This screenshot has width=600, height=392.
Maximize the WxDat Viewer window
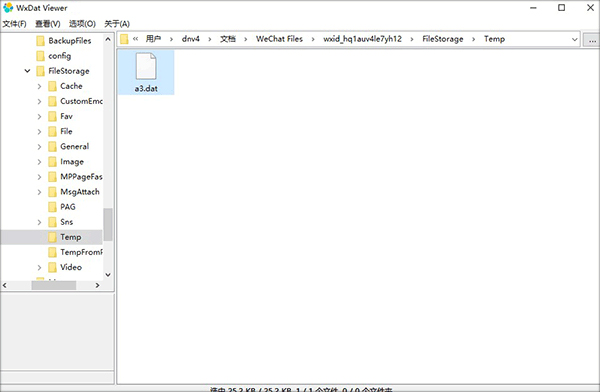[x=561, y=7]
